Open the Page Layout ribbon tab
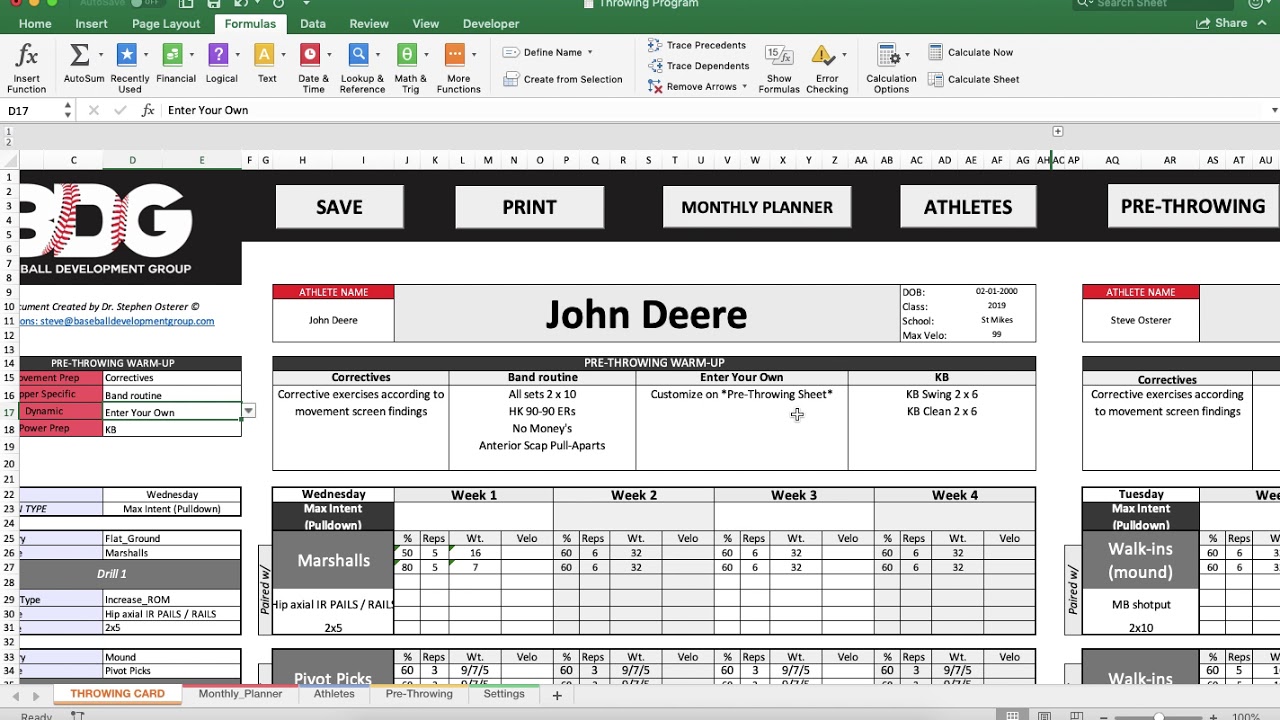1280x720 pixels. [166, 24]
